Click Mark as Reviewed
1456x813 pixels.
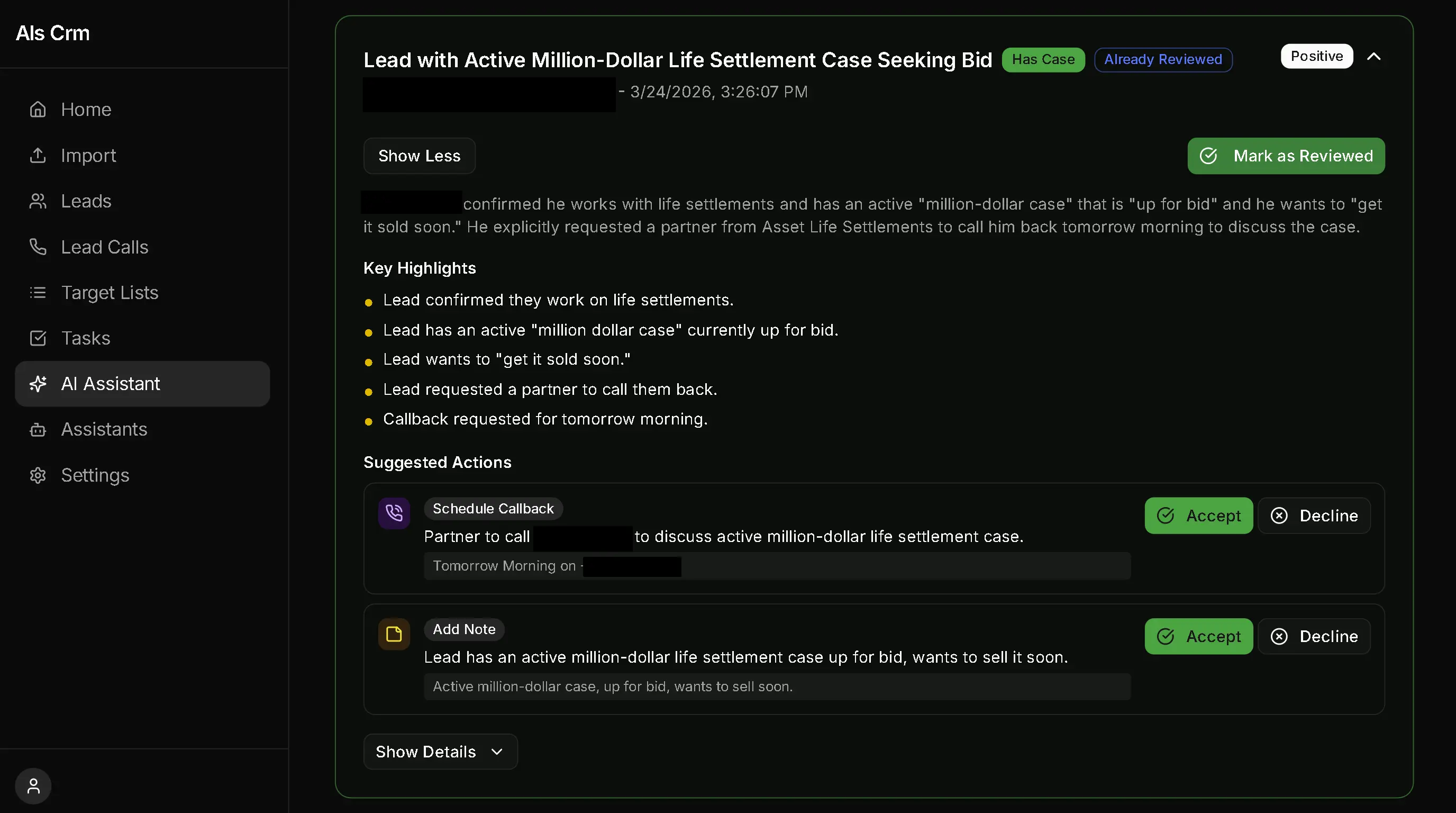(x=1285, y=156)
